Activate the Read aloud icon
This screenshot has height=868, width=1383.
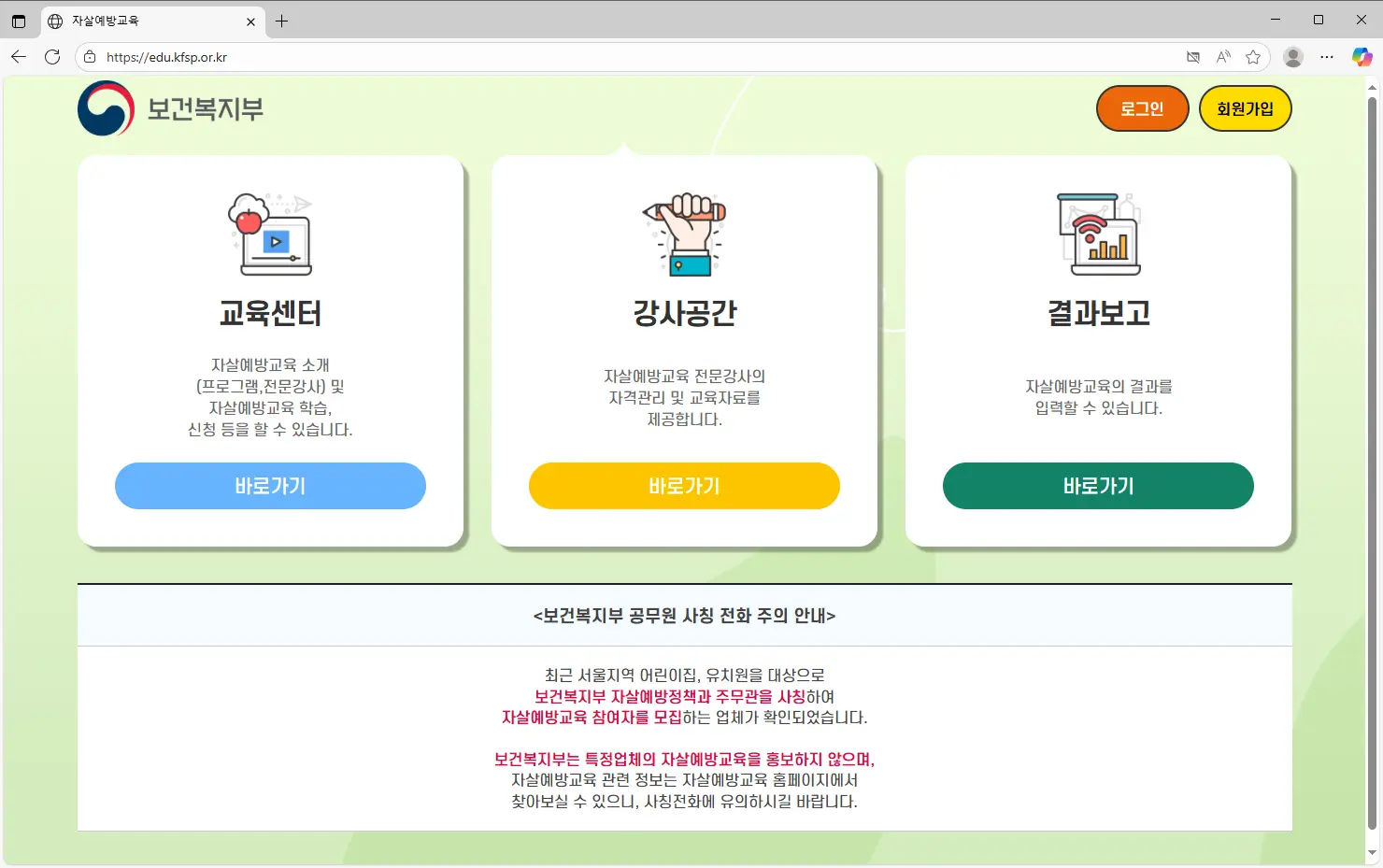coord(1223,57)
